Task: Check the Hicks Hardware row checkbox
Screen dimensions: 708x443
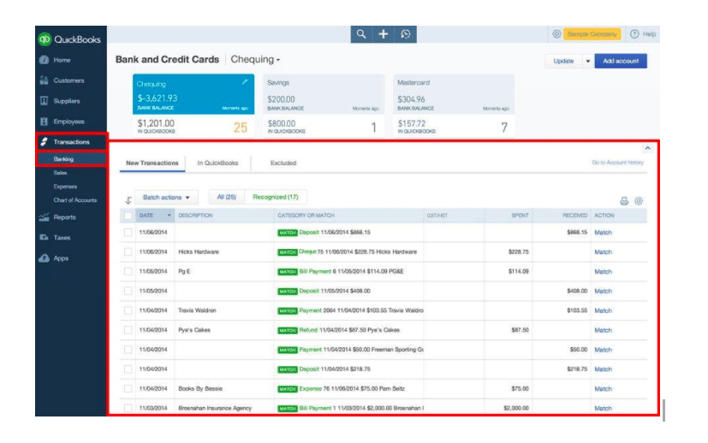Action: [x=128, y=252]
